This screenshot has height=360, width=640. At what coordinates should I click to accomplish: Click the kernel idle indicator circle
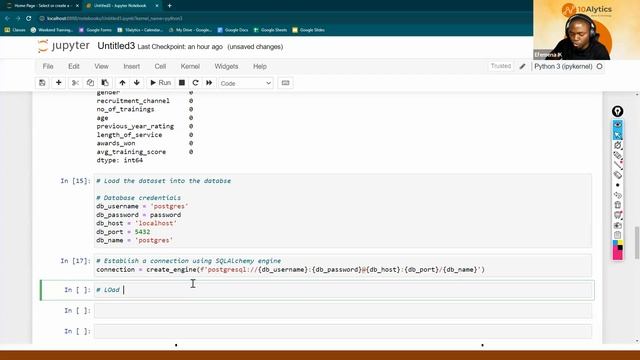[599, 67]
